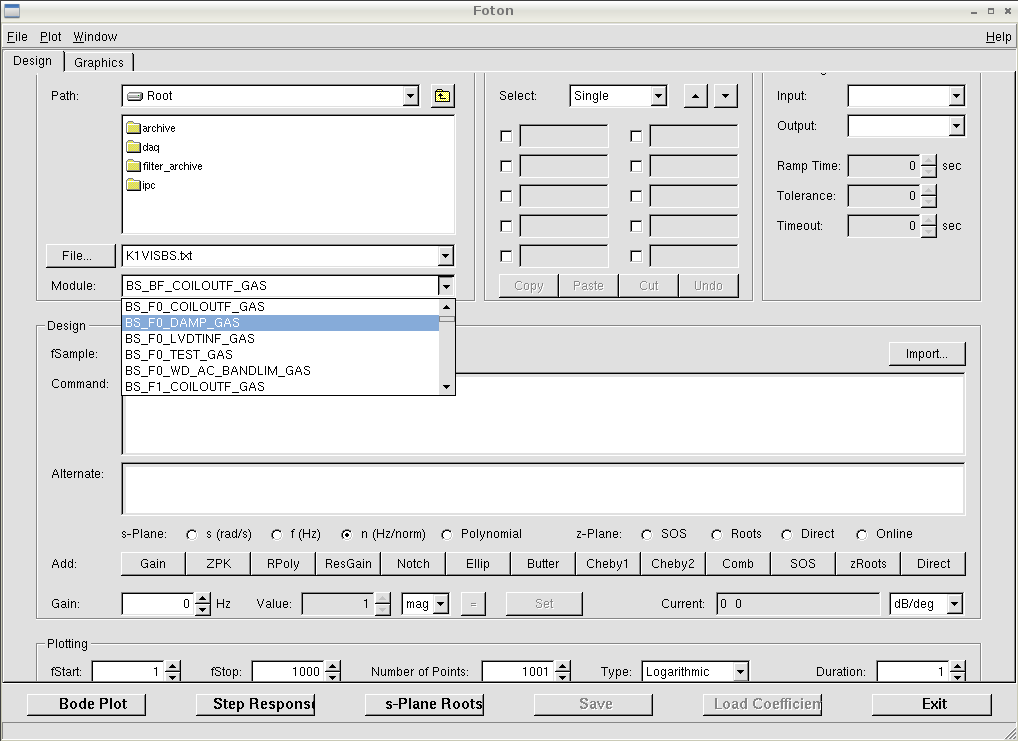Open the plot Type Logarithmic dropdown
1018x741 pixels.
(740, 672)
